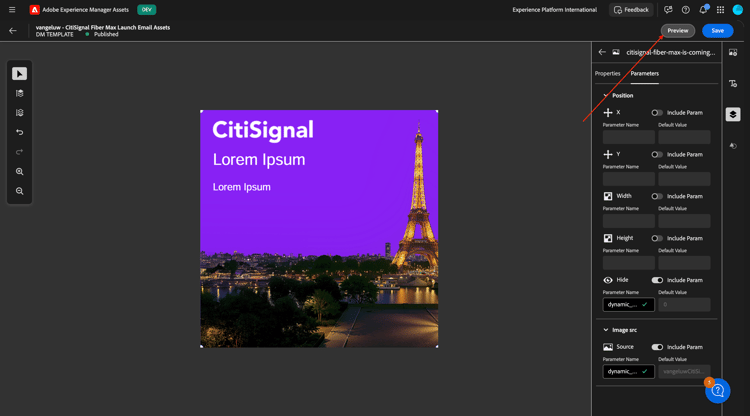Click Y Default Value field
This screenshot has width=750, height=416.
point(684,179)
